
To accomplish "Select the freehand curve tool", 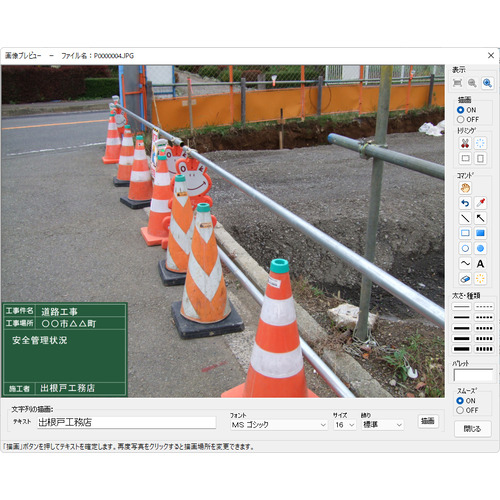I will point(465,263).
